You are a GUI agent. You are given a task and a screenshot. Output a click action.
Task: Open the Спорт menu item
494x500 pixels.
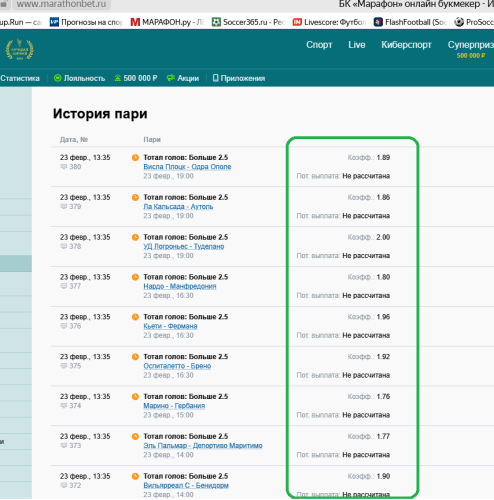pos(319,45)
